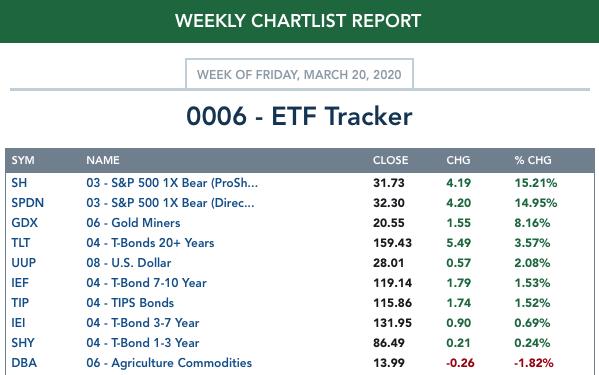
Task: Open the SPDN symbol link
Action: [28, 203]
